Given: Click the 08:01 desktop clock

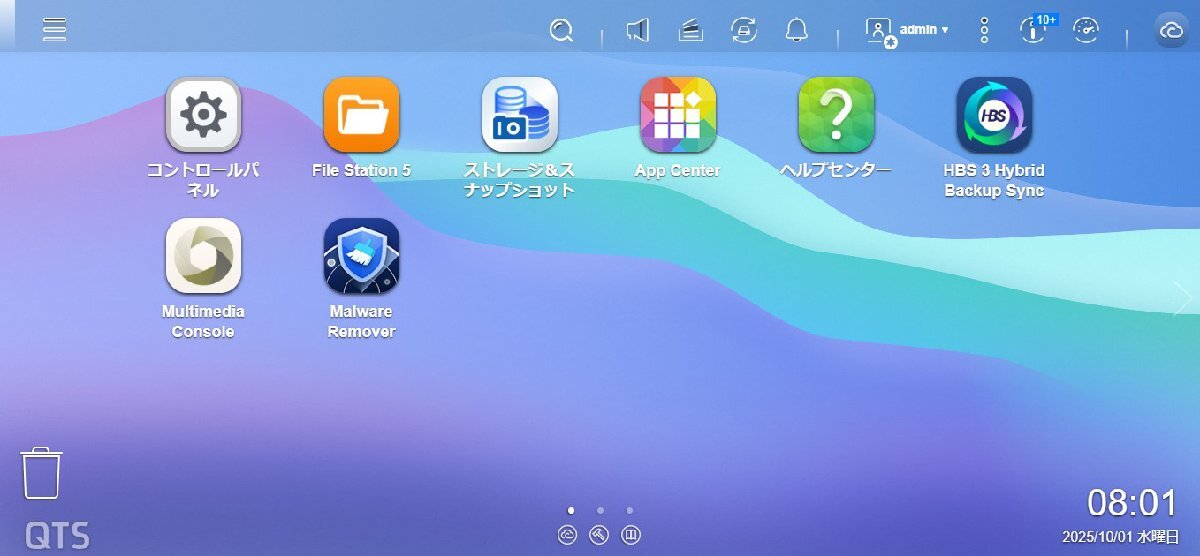Looking at the screenshot, I should pos(1133,502).
